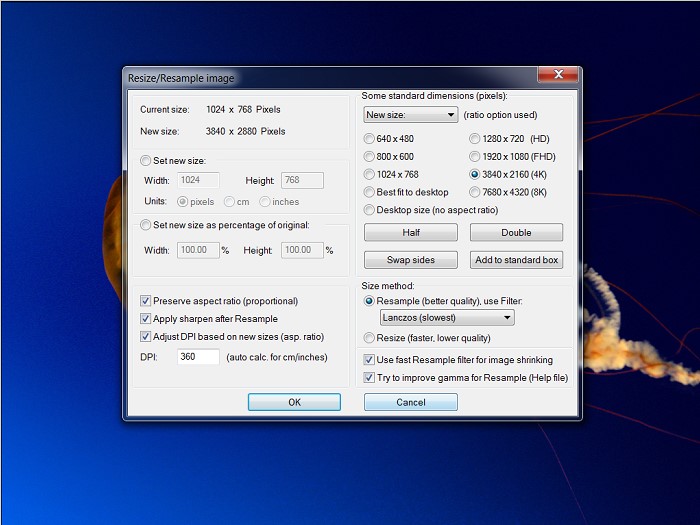Click the pixel Width field showing 1024
The width and height of the screenshot is (700, 525).
click(198, 180)
